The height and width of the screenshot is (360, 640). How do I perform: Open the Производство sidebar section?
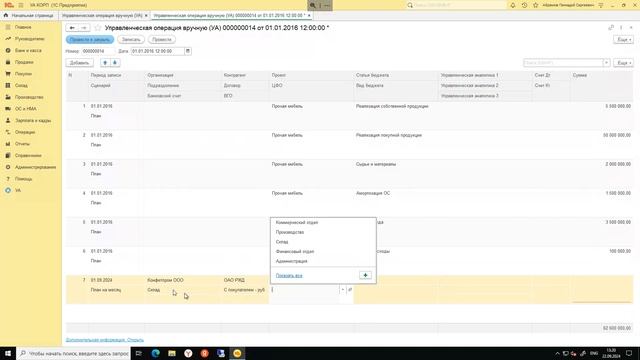(29, 97)
